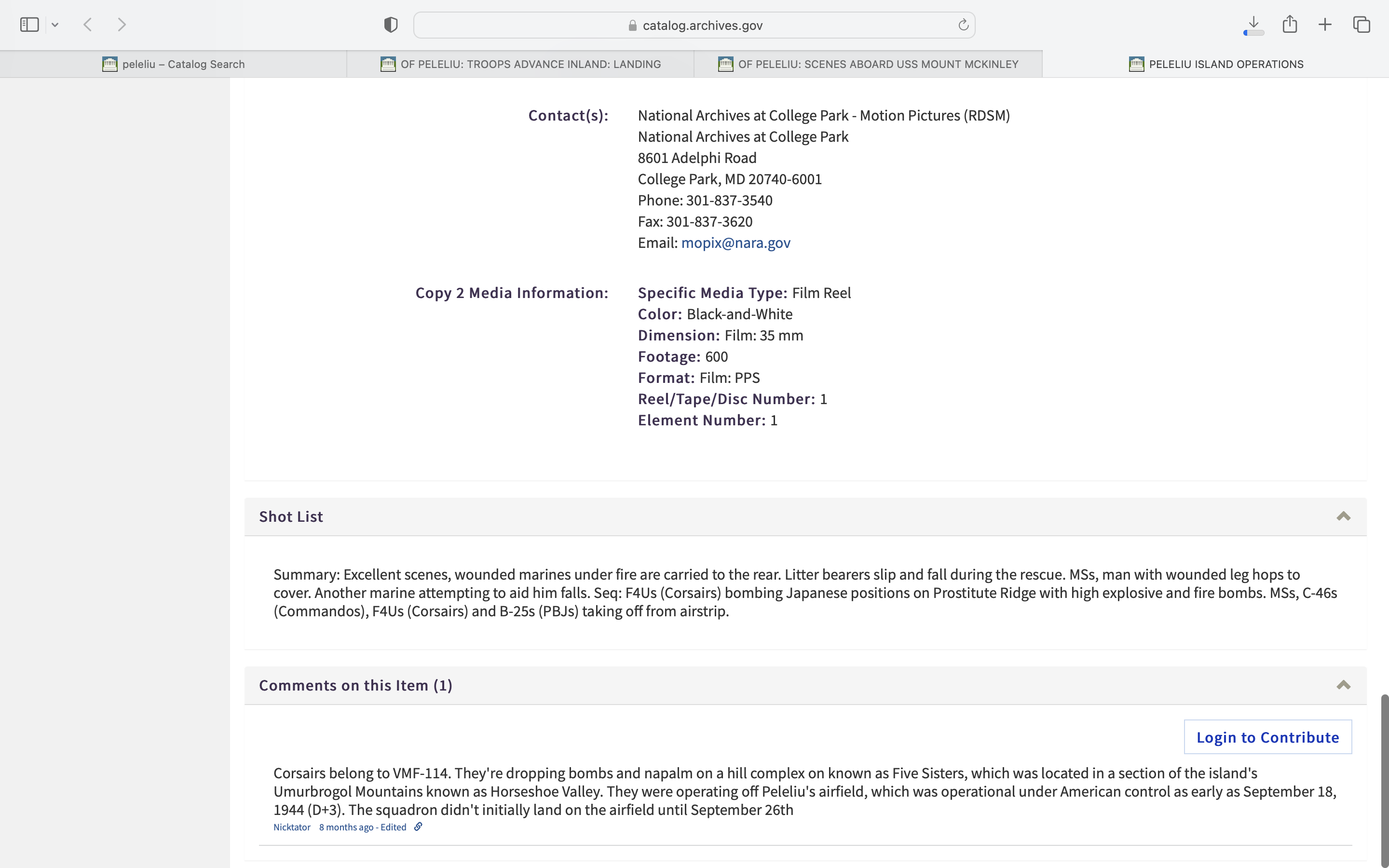
Task: Toggle the Safari sidebar icon
Action: point(29,25)
